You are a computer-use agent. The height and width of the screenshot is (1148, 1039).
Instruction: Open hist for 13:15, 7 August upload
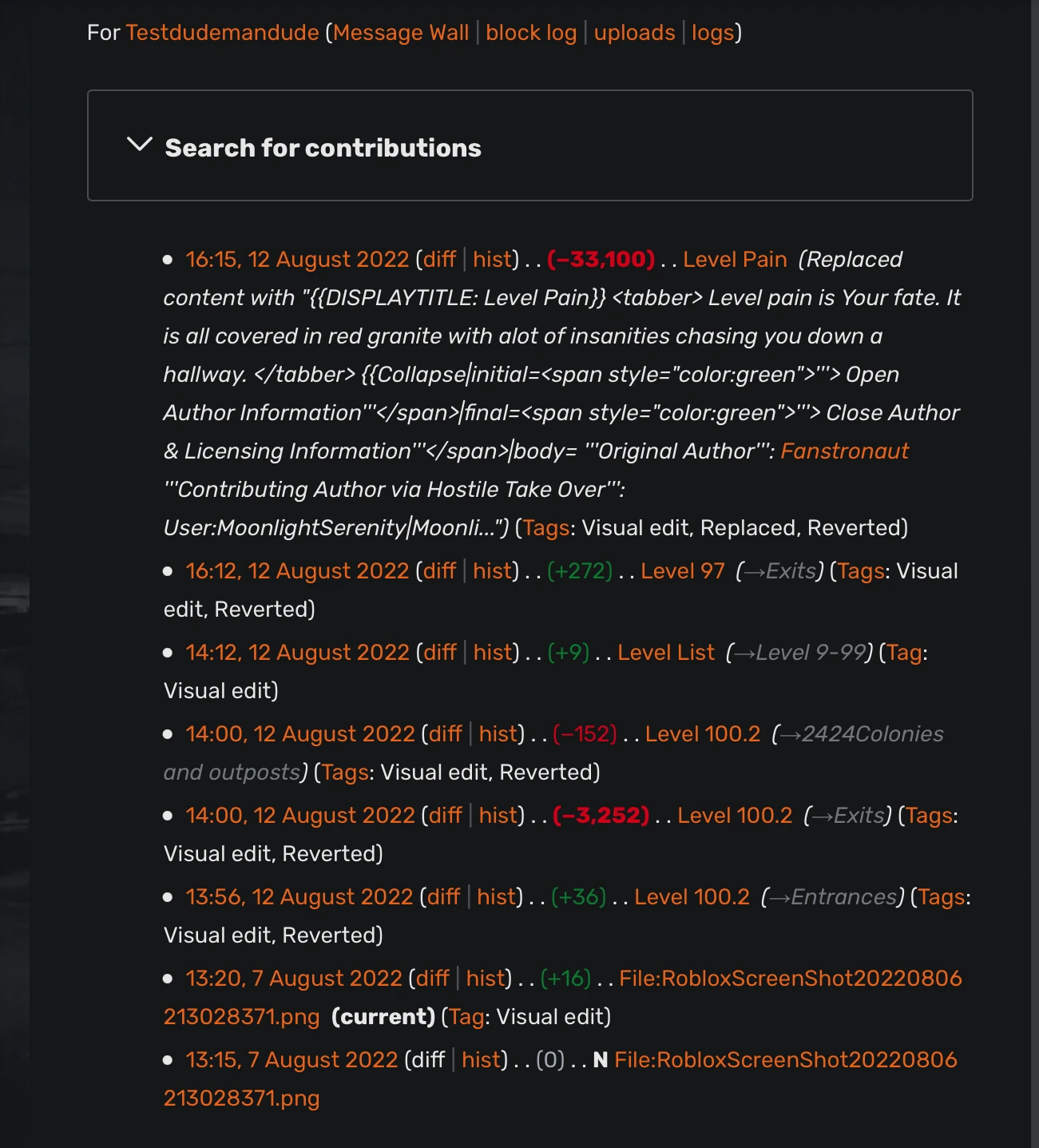coord(481,1060)
